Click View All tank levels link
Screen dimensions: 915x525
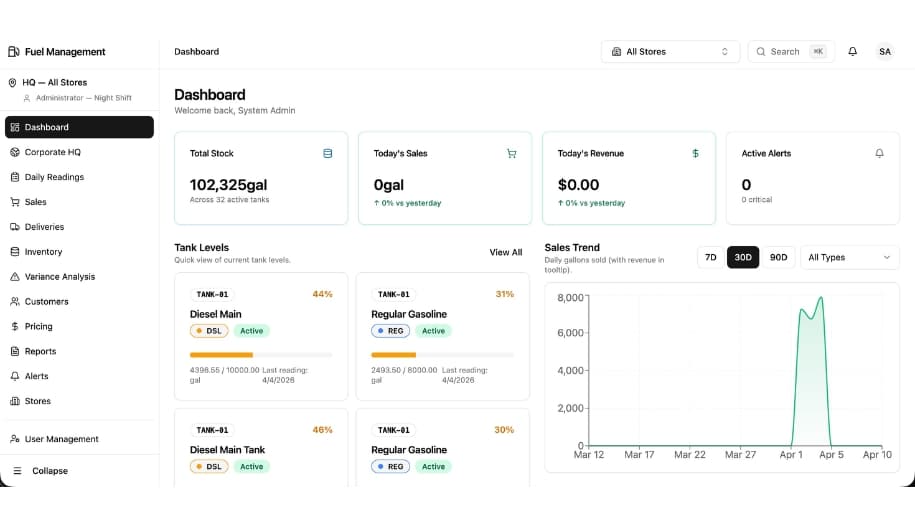point(505,252)
